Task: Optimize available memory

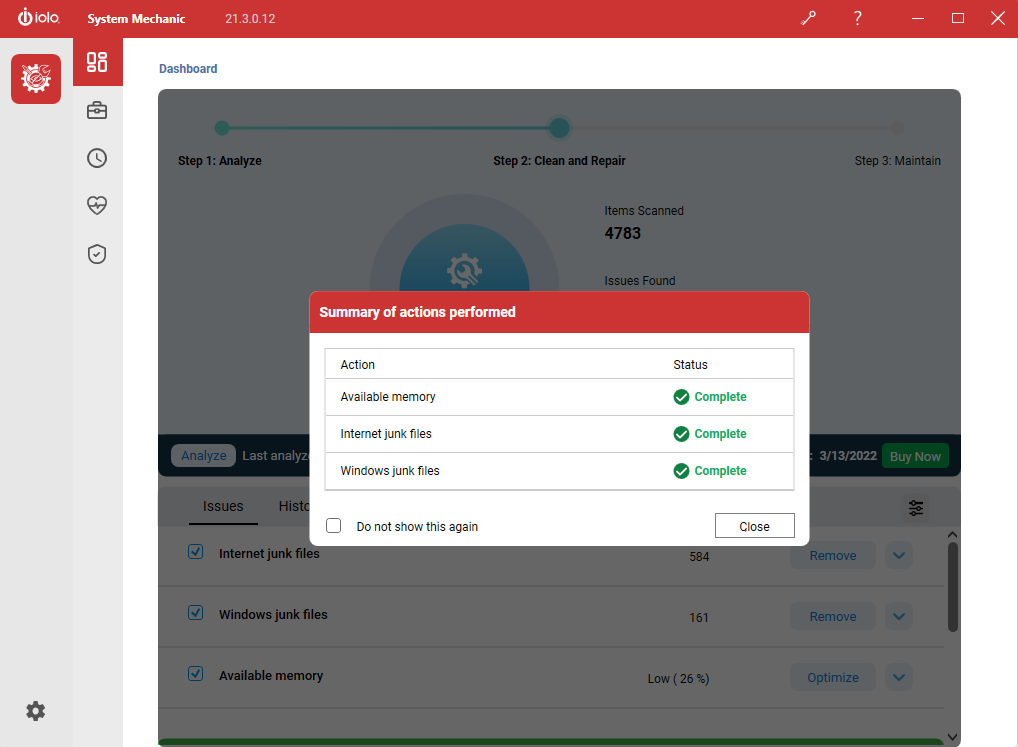Action: click(x=833, y=678)
